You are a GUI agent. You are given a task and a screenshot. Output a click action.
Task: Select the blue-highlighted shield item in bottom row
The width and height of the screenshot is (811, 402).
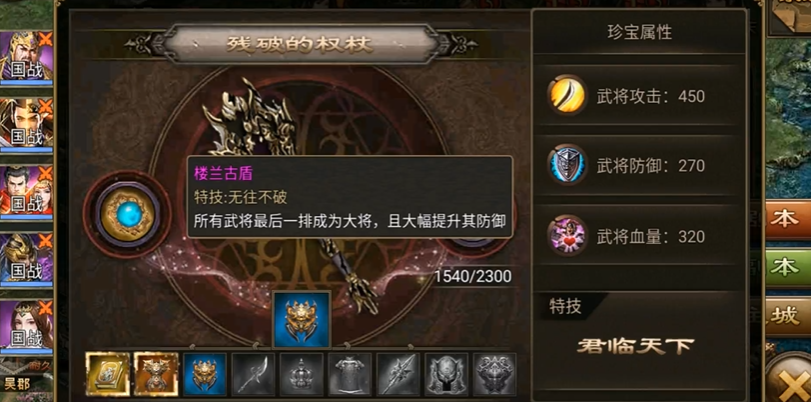205,374
